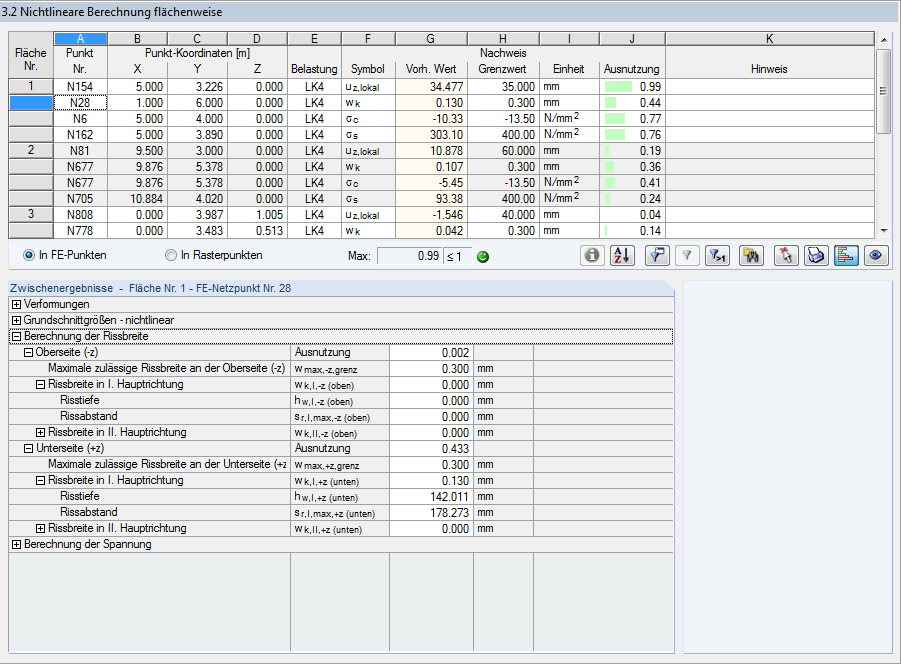Collapse Rissbreite in I. Hauptrichtung under Oberseite
Image resolution: width=901 pixels, height=664 pixels.
[x=40, y=385]
